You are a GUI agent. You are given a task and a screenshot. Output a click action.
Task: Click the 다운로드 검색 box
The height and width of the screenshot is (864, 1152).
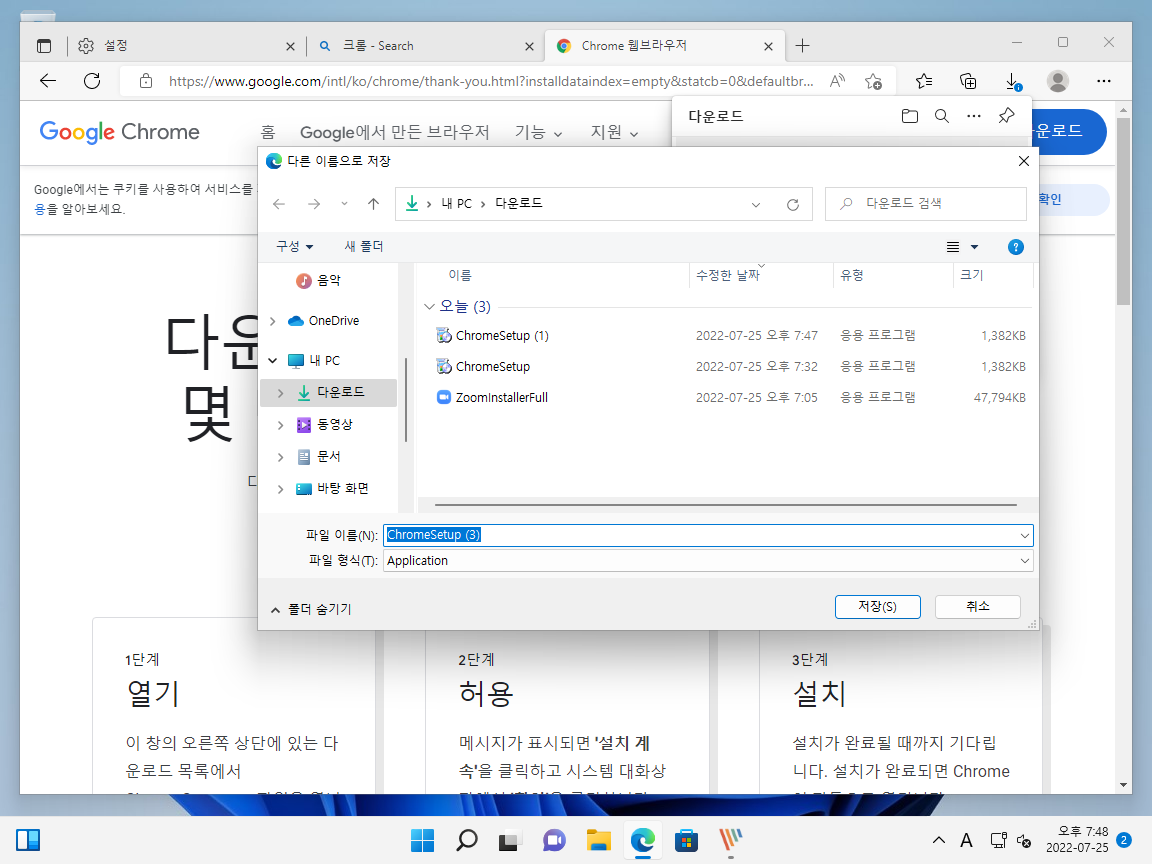click(926, 204)
